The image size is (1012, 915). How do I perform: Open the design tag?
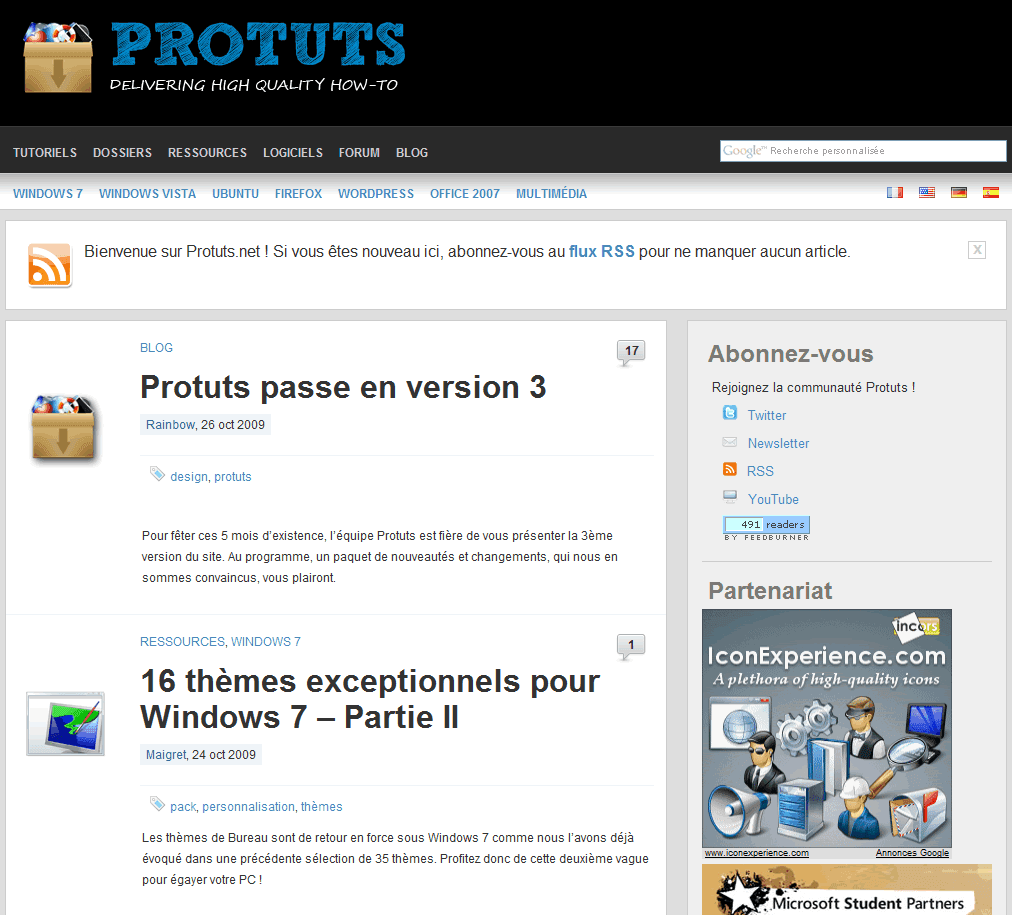coord(189,477)
